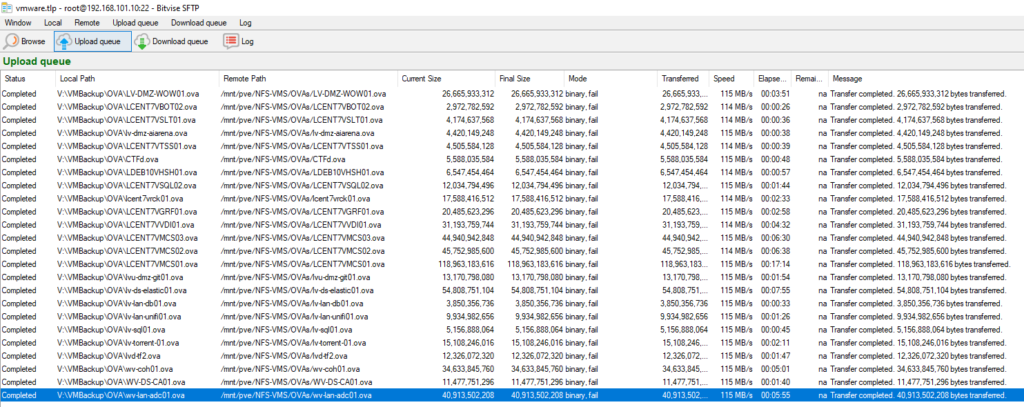Click the Message column header
This screenshot has height=407, width=1024.
pos(925,78)
